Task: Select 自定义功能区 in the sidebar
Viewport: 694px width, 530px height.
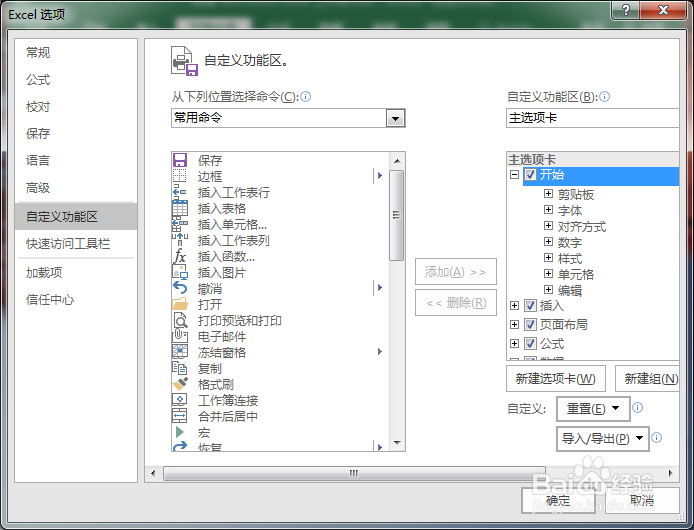Action: coord(76,217)
